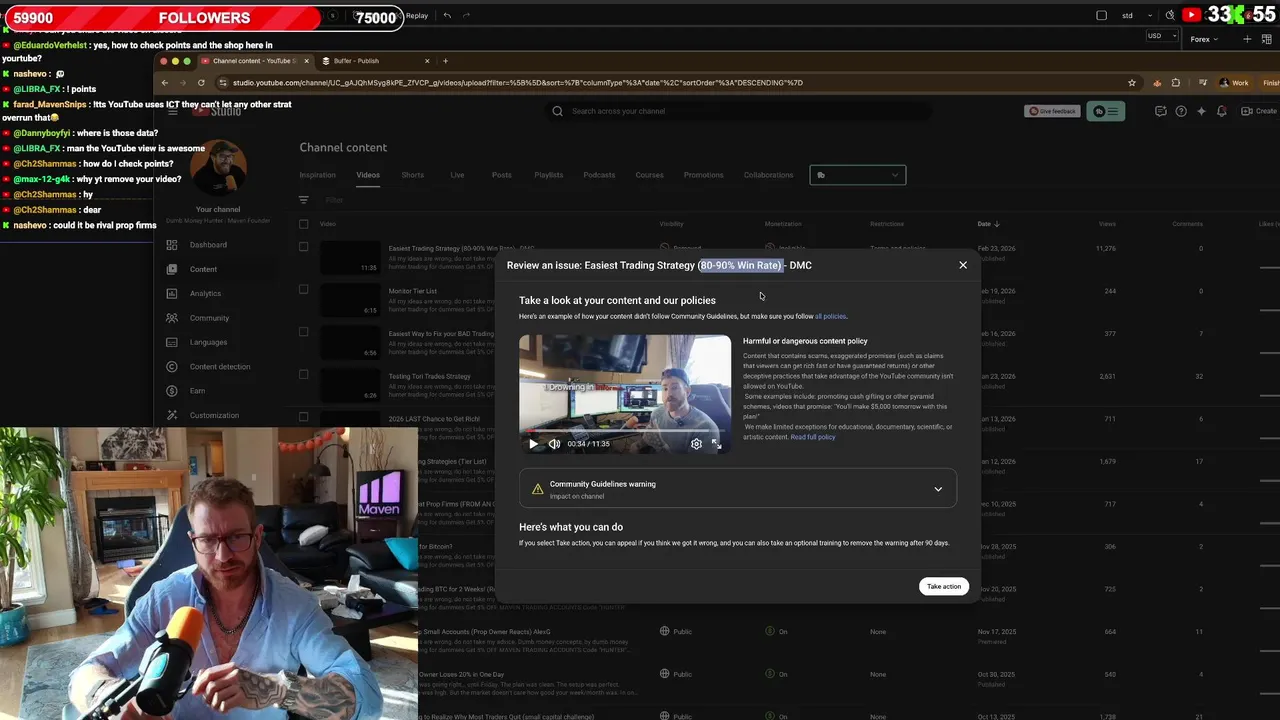Switch to the Collaborations tab
This screenshot has width=1280, height=720.
coord(768,175)
